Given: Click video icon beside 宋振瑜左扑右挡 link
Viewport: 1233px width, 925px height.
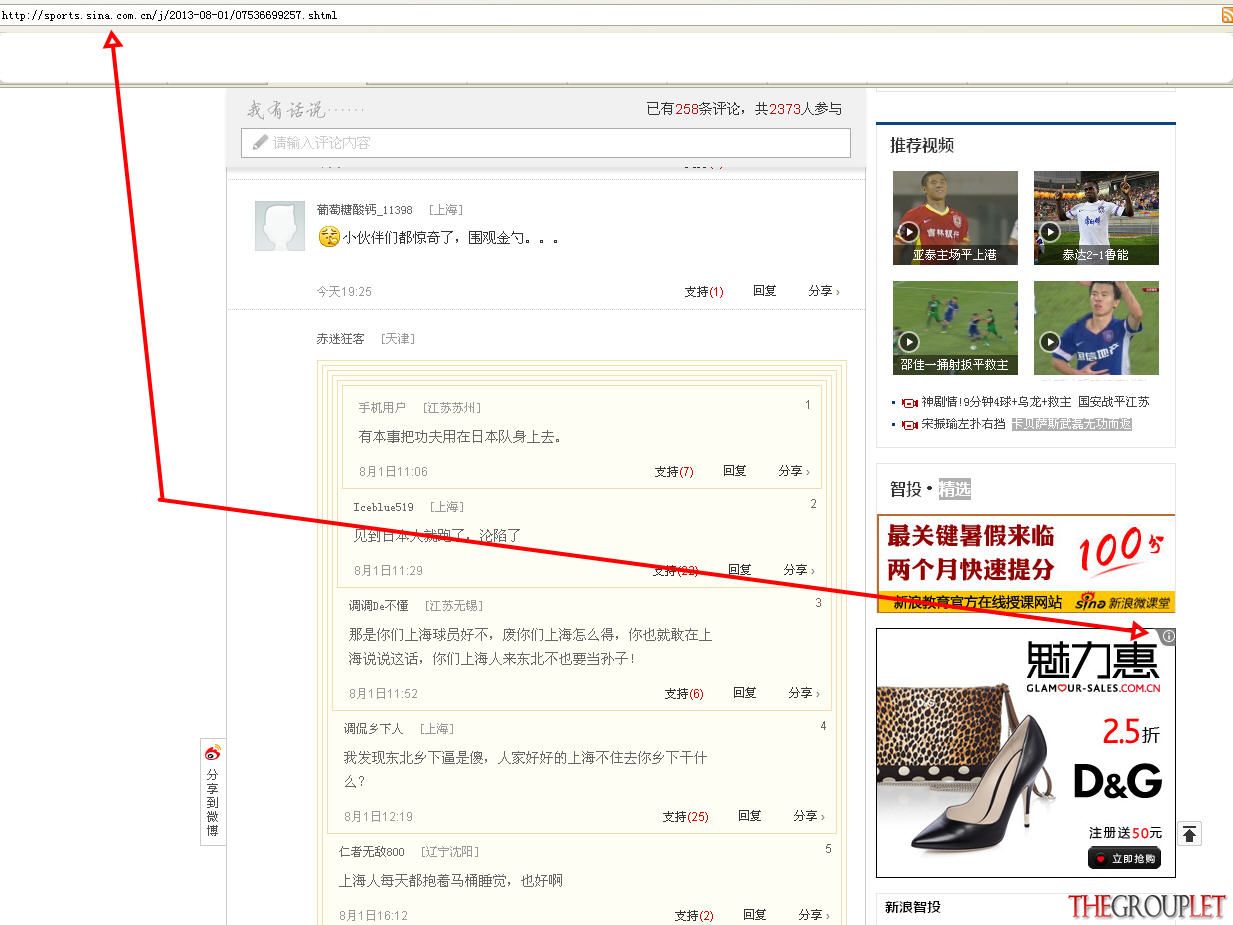Looking at the screenshot, I should 909,424.
